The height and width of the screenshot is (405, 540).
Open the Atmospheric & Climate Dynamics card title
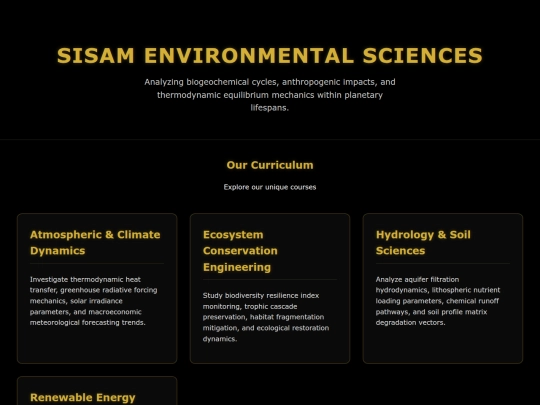pyautogui.click(x=95, y=242)
